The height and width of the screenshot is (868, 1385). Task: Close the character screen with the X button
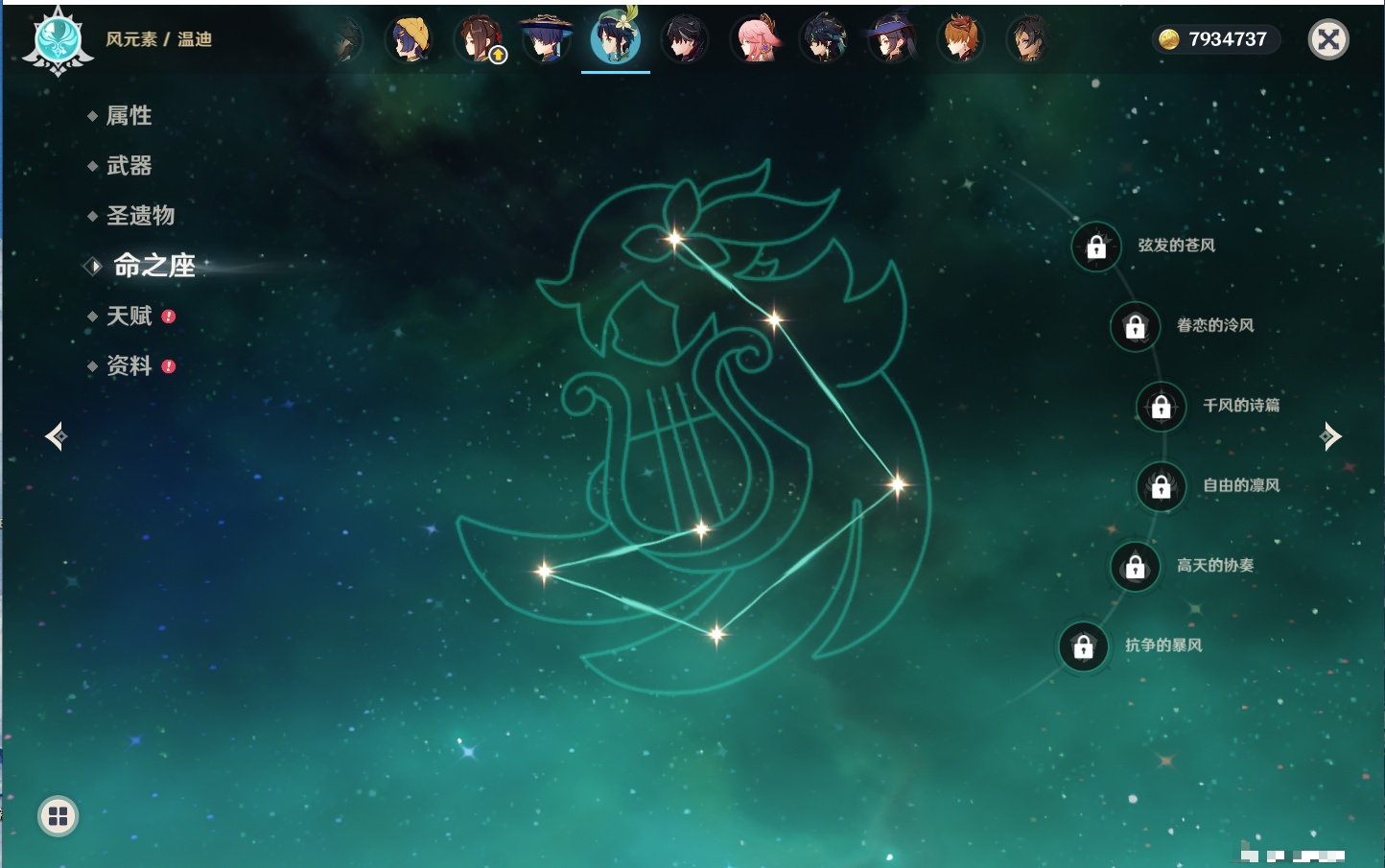1328,39
